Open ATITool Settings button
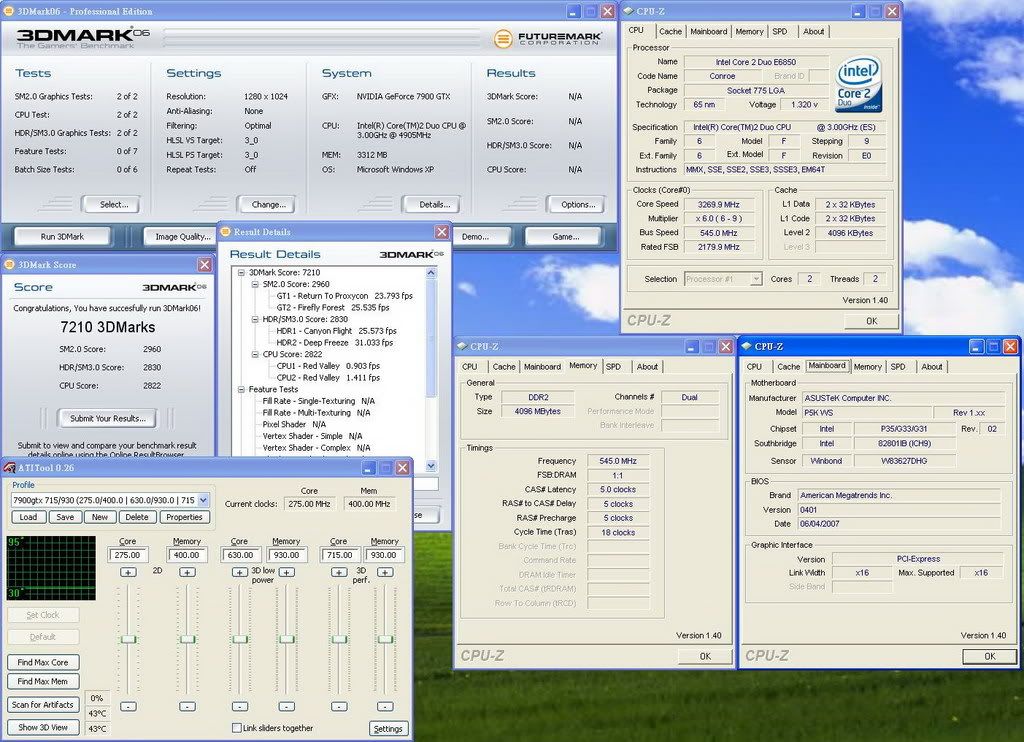This screenshot has width=1024, height=742. coord(388,729)
